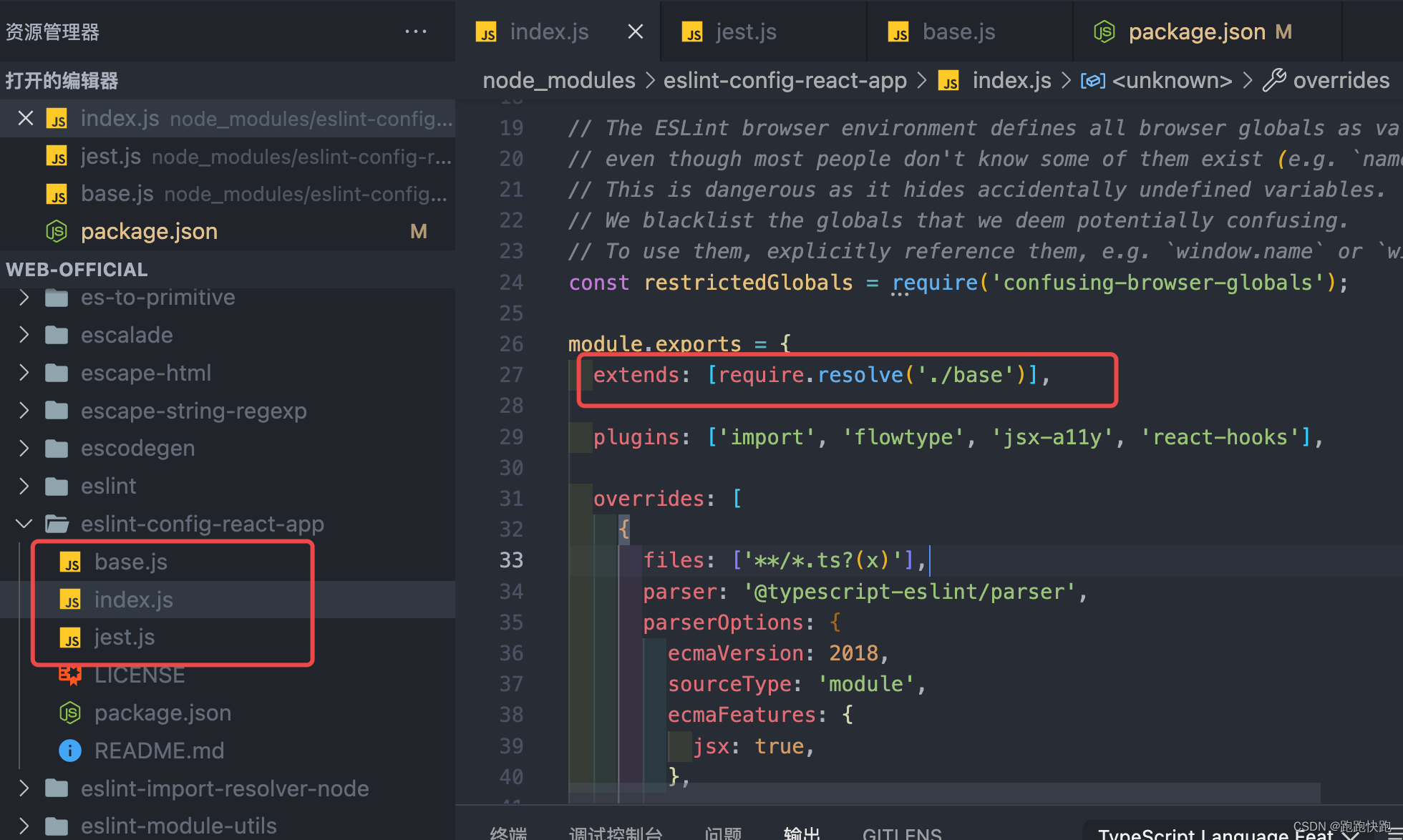This screenshot has height=840, width=1403.
Task: Open the explorer more actions ellipsis menu
Action: [416, 31]
